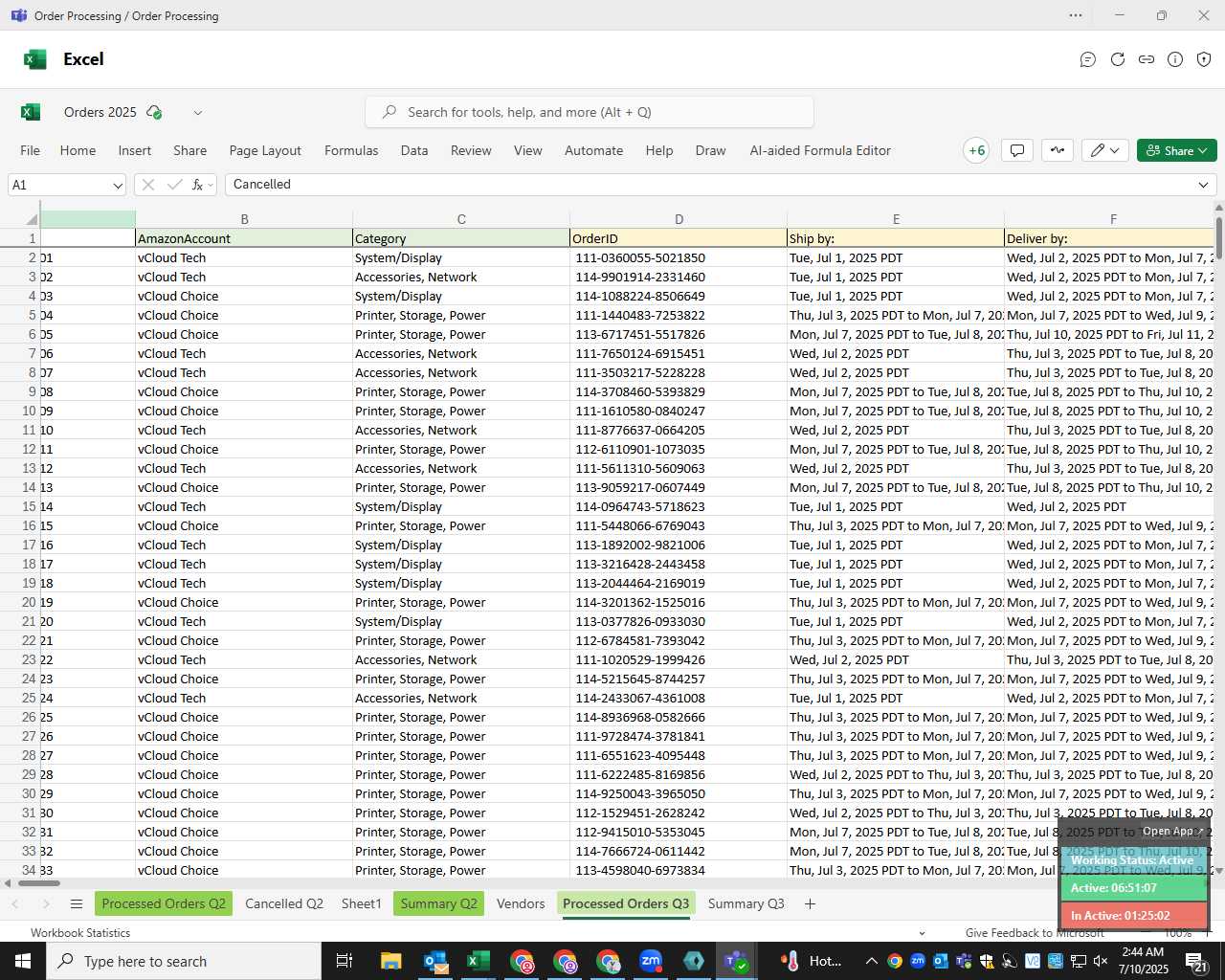
Task: Open Outlook from the taskbar
Action: point(436,961)
